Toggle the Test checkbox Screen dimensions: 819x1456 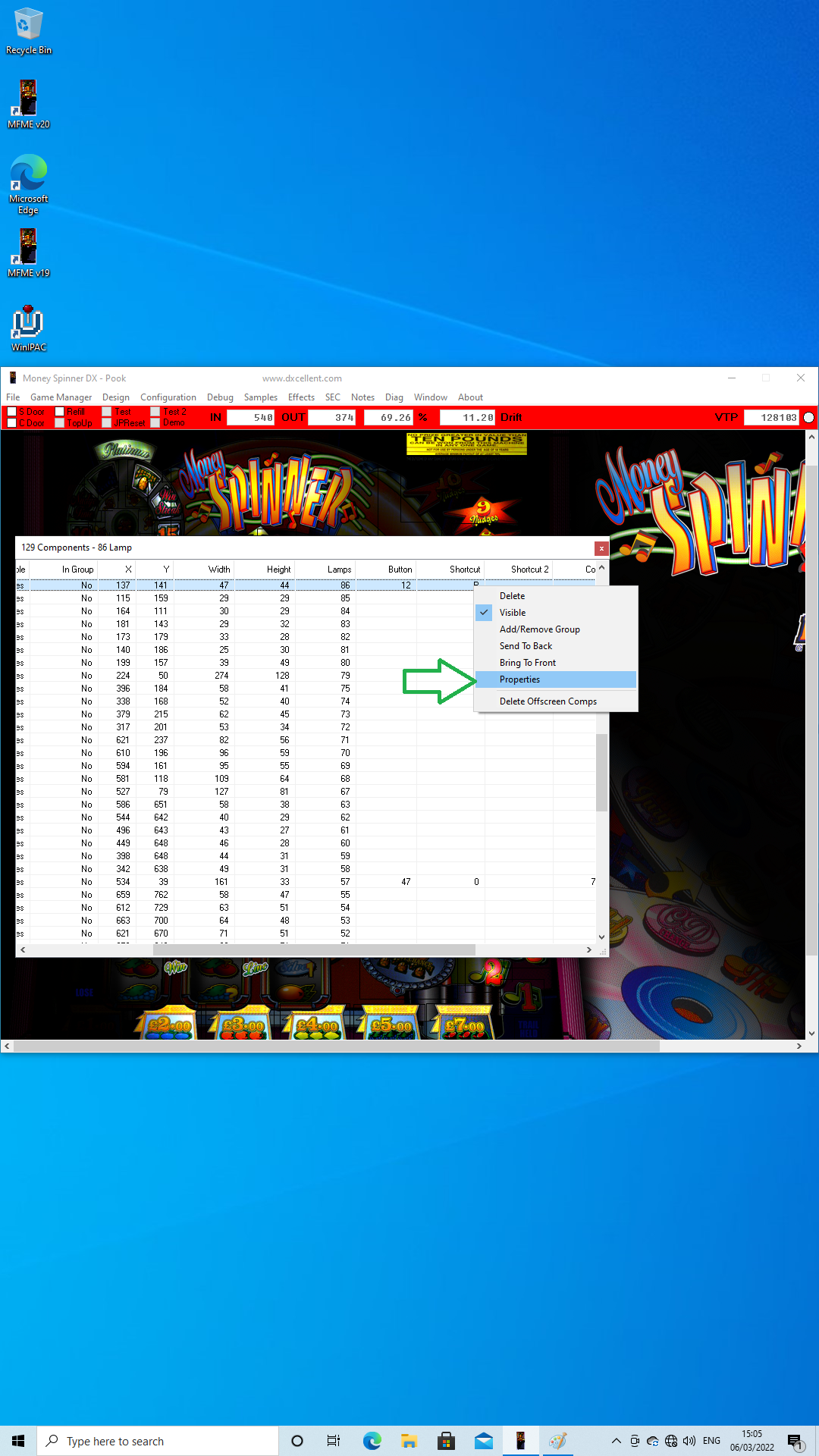(x=107, y=412)
